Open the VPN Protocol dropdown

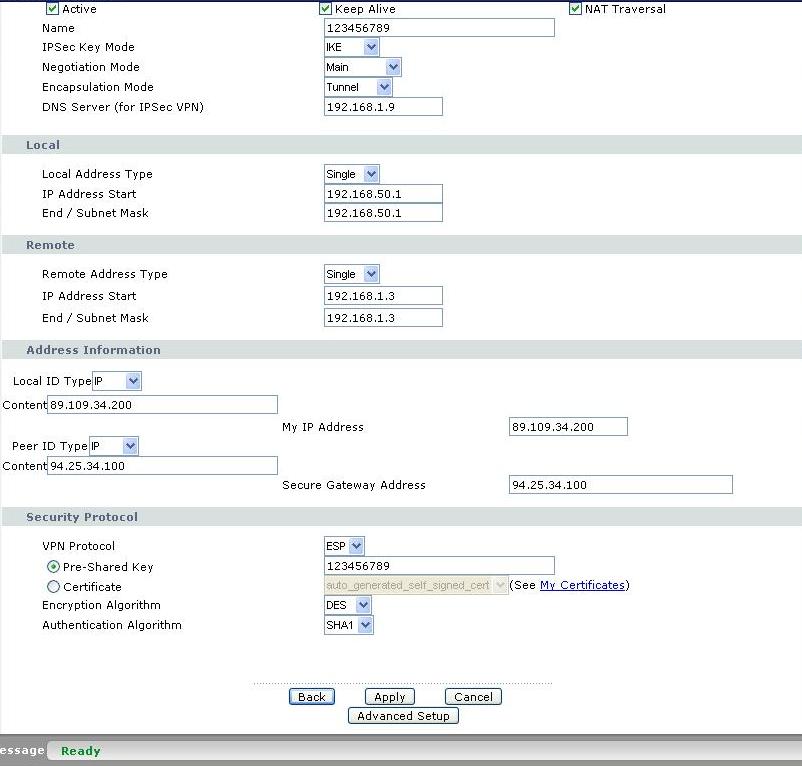click(x=344, y=546)
